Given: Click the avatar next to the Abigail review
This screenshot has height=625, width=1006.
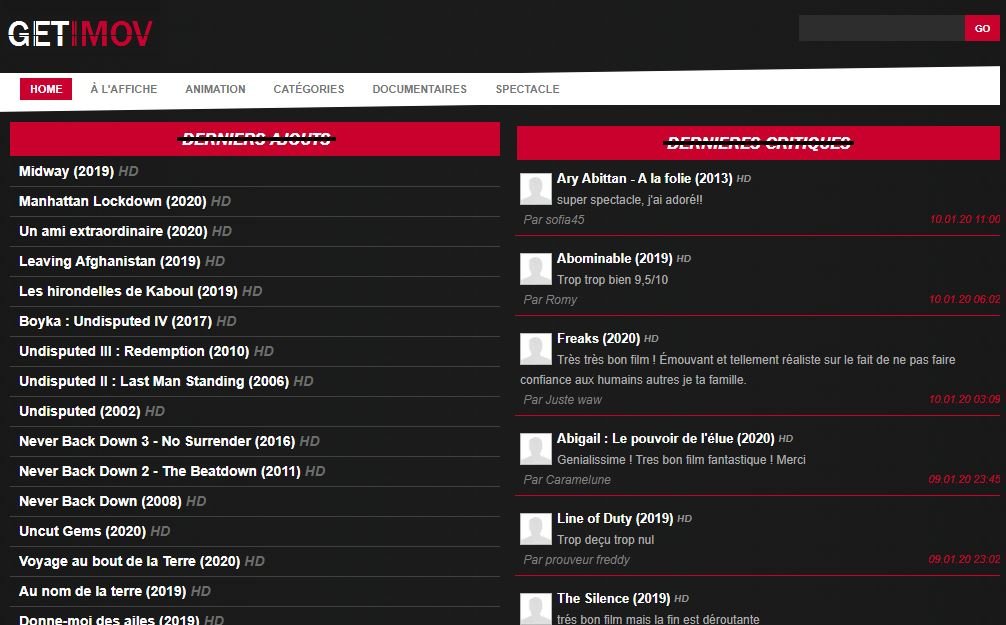Looking at the screenshot, I should (x=536, y=449).
